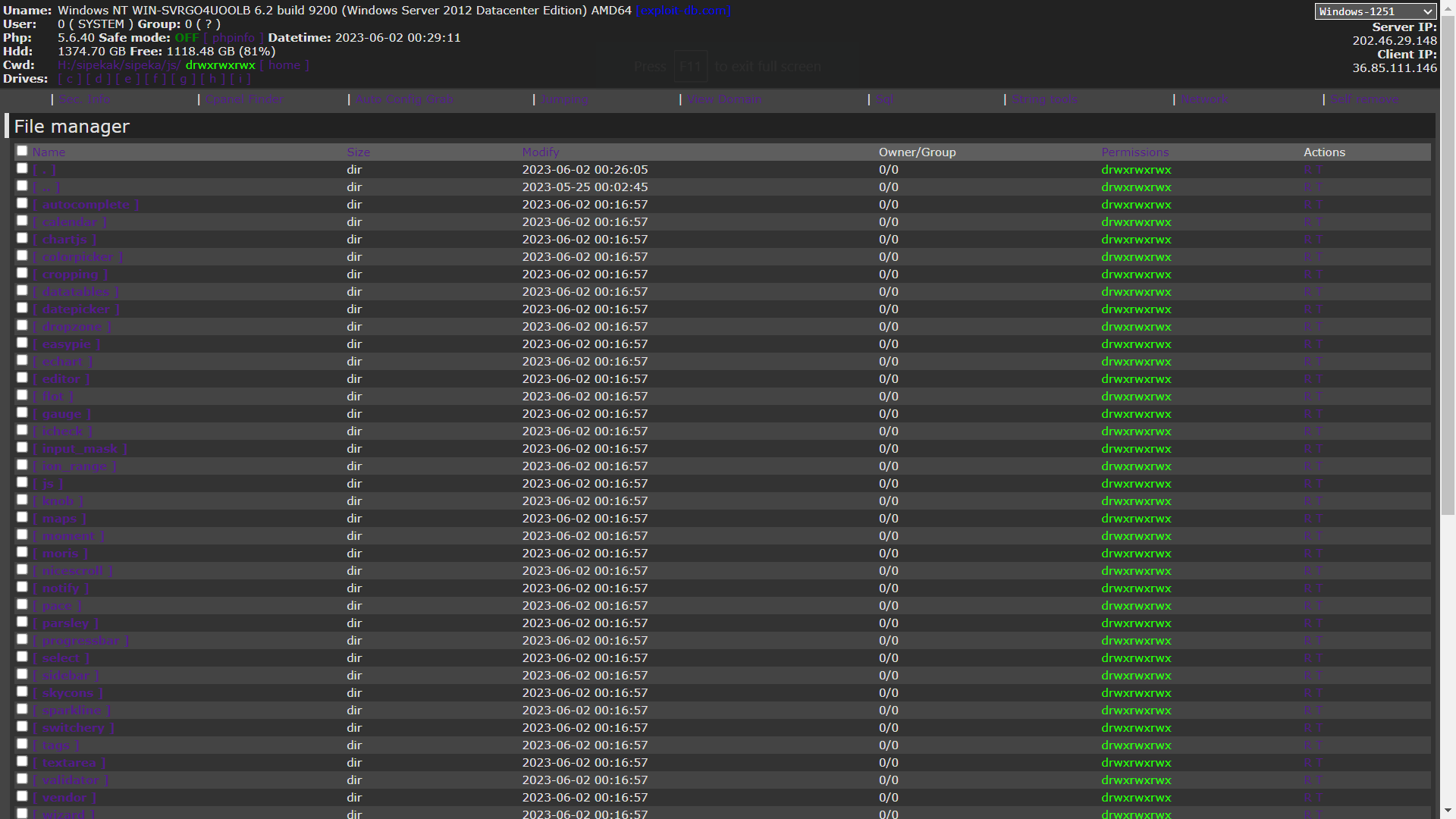Check the box for the calendar folder
This screenshot has width=1456, height=819.
point(22,221)
